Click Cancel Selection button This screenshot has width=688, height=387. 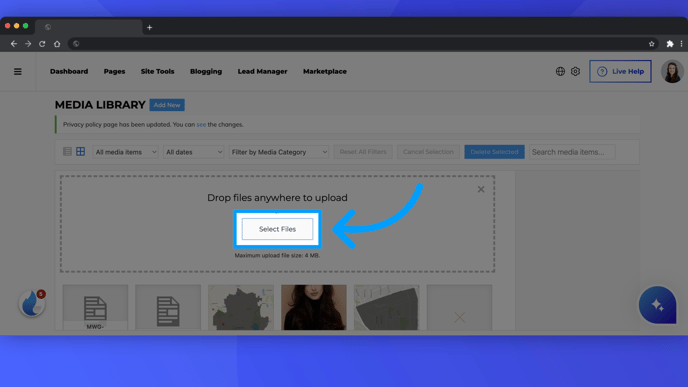428,152
